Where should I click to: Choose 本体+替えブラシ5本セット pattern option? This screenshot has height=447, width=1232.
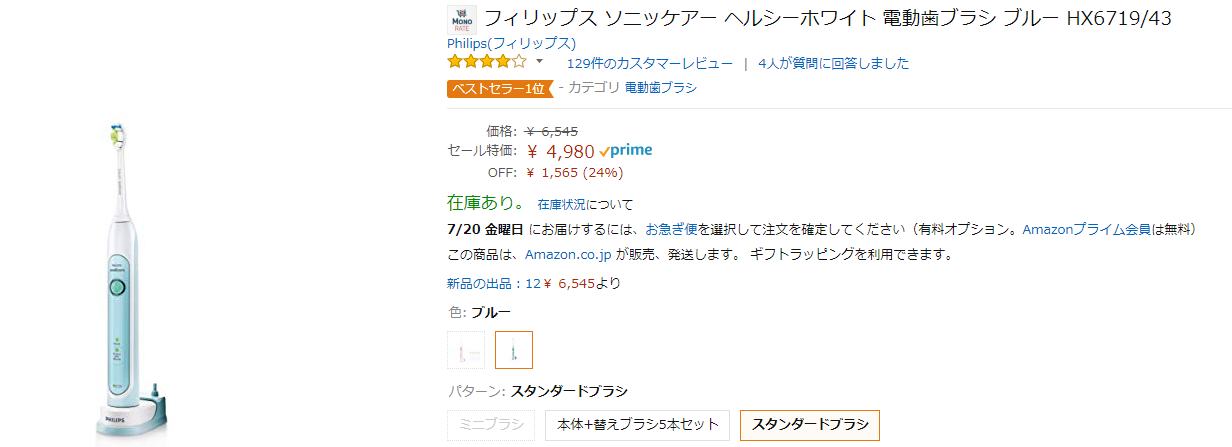637,425
